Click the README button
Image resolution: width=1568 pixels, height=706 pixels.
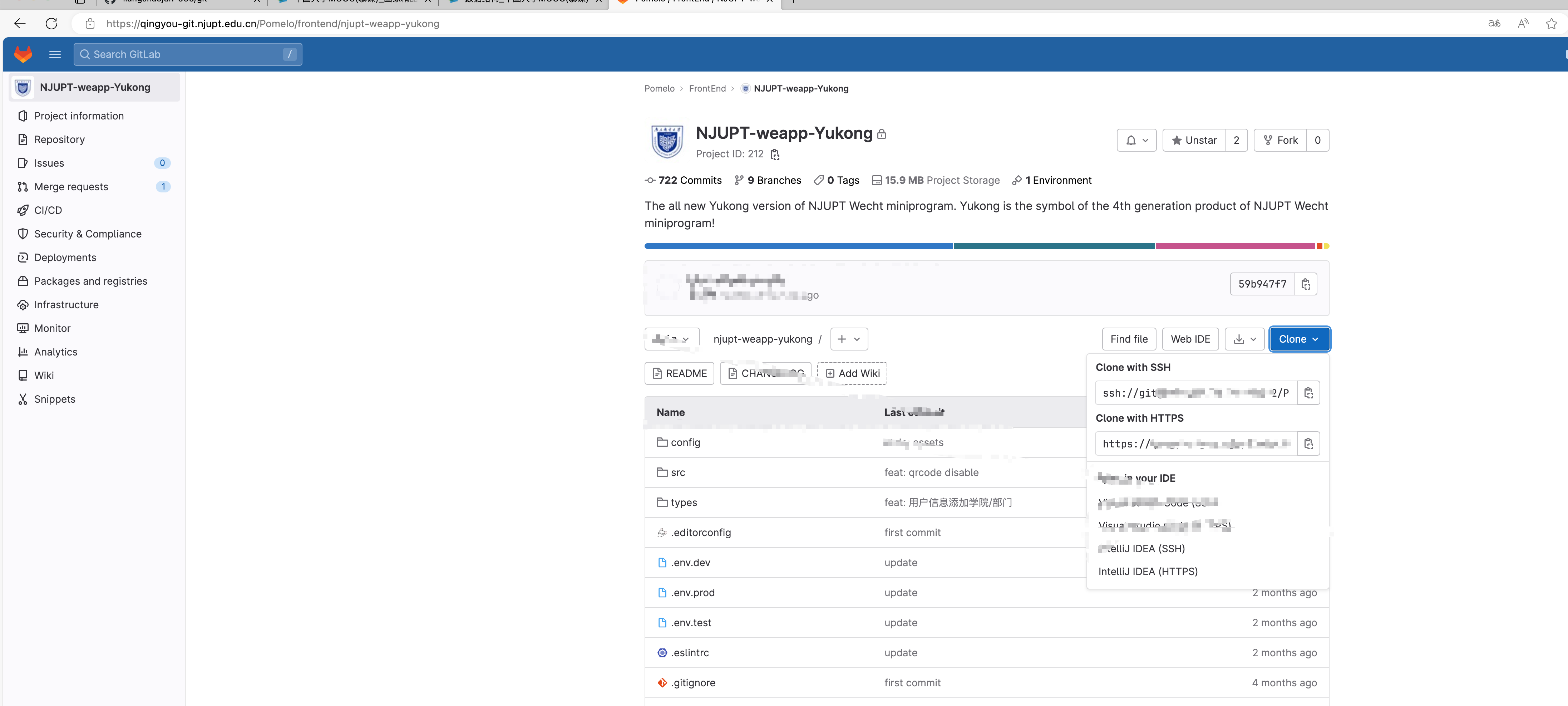(x=679, y=373)
